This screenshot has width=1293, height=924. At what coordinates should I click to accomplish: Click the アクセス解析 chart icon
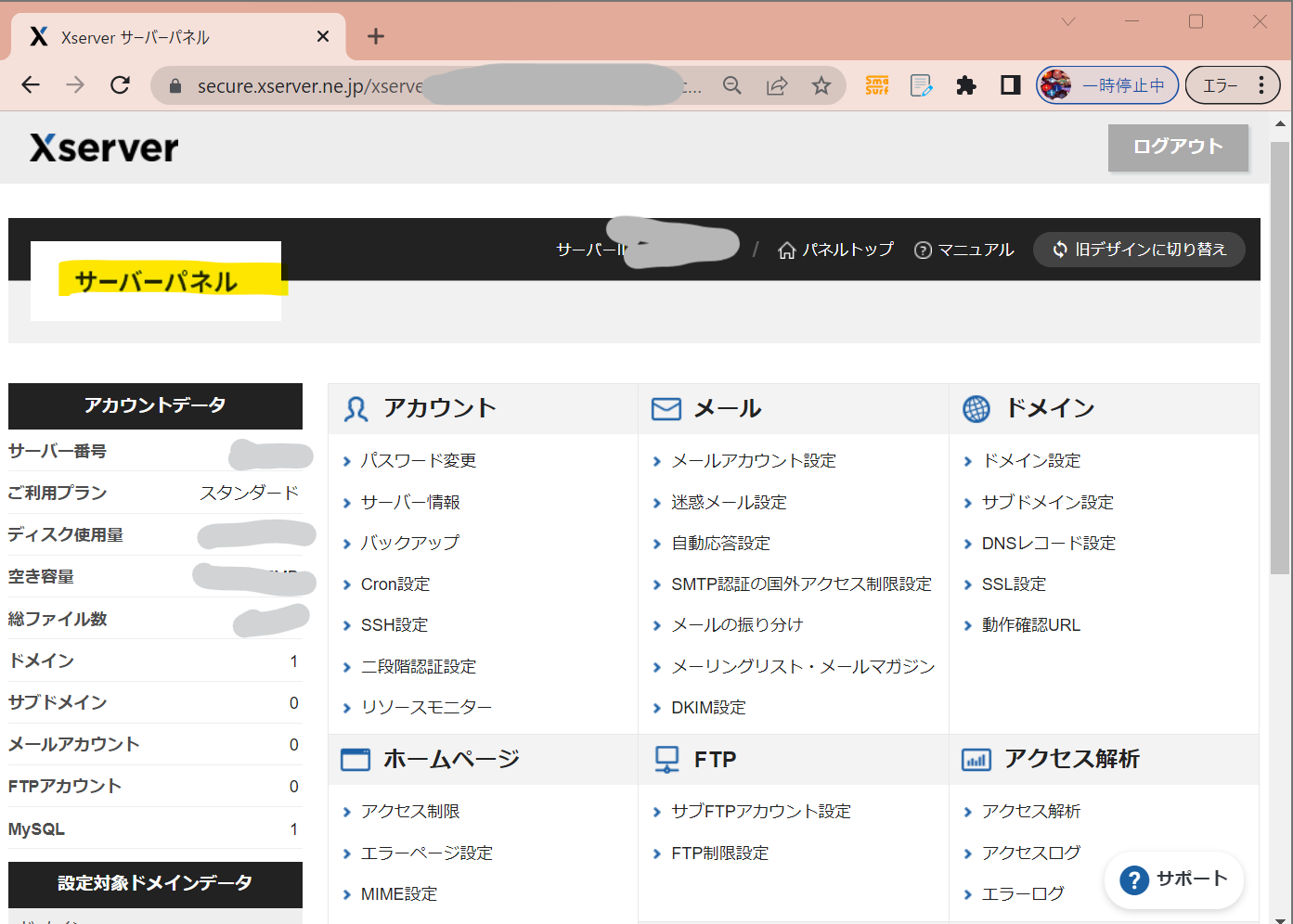coord(976,761)
